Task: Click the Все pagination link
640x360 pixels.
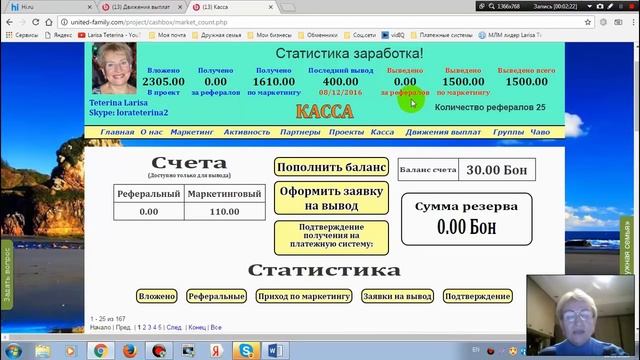Action: [x=216, y=327]
